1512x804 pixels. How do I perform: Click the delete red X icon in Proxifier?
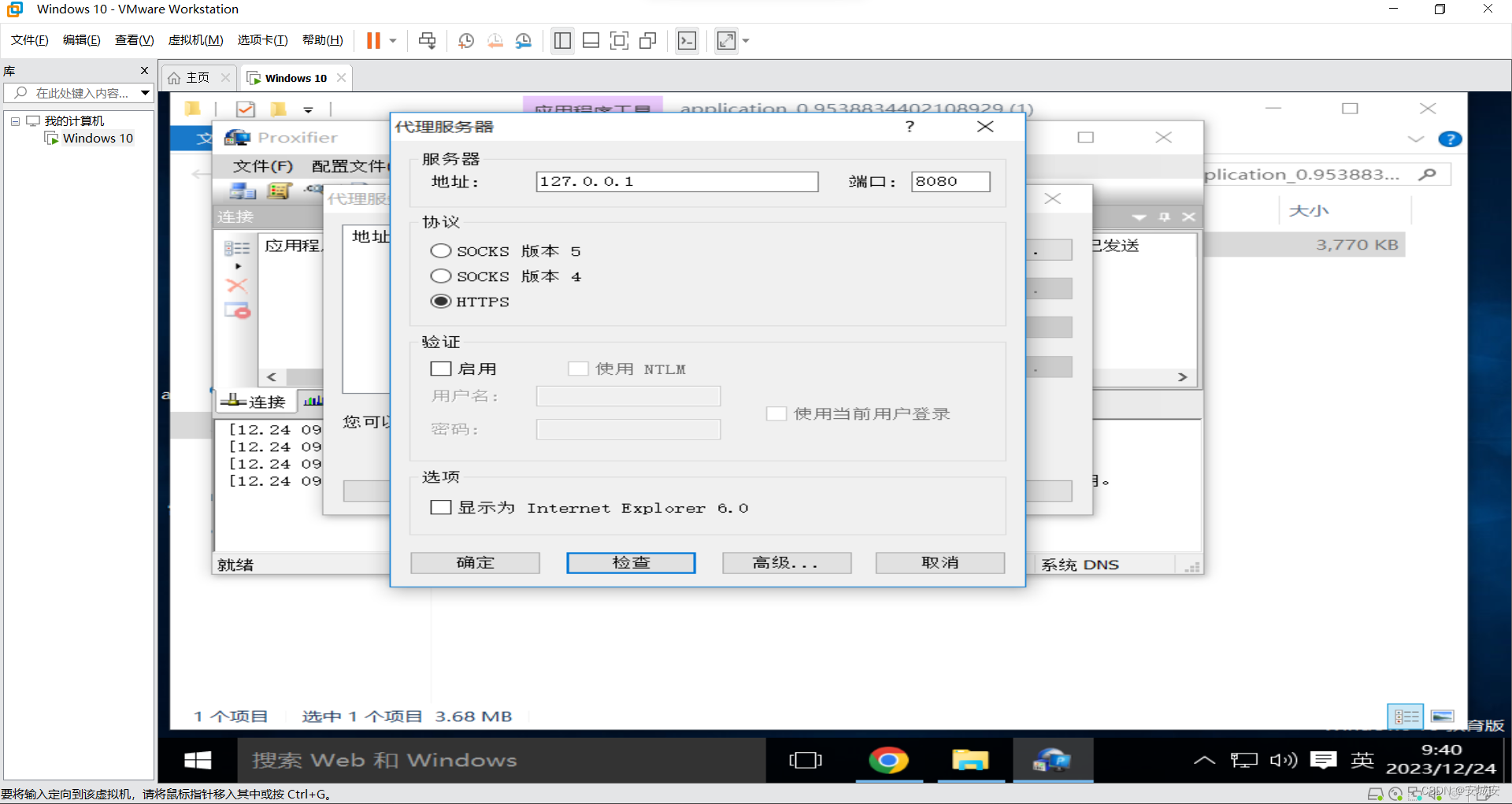click(x=237, y=286)
